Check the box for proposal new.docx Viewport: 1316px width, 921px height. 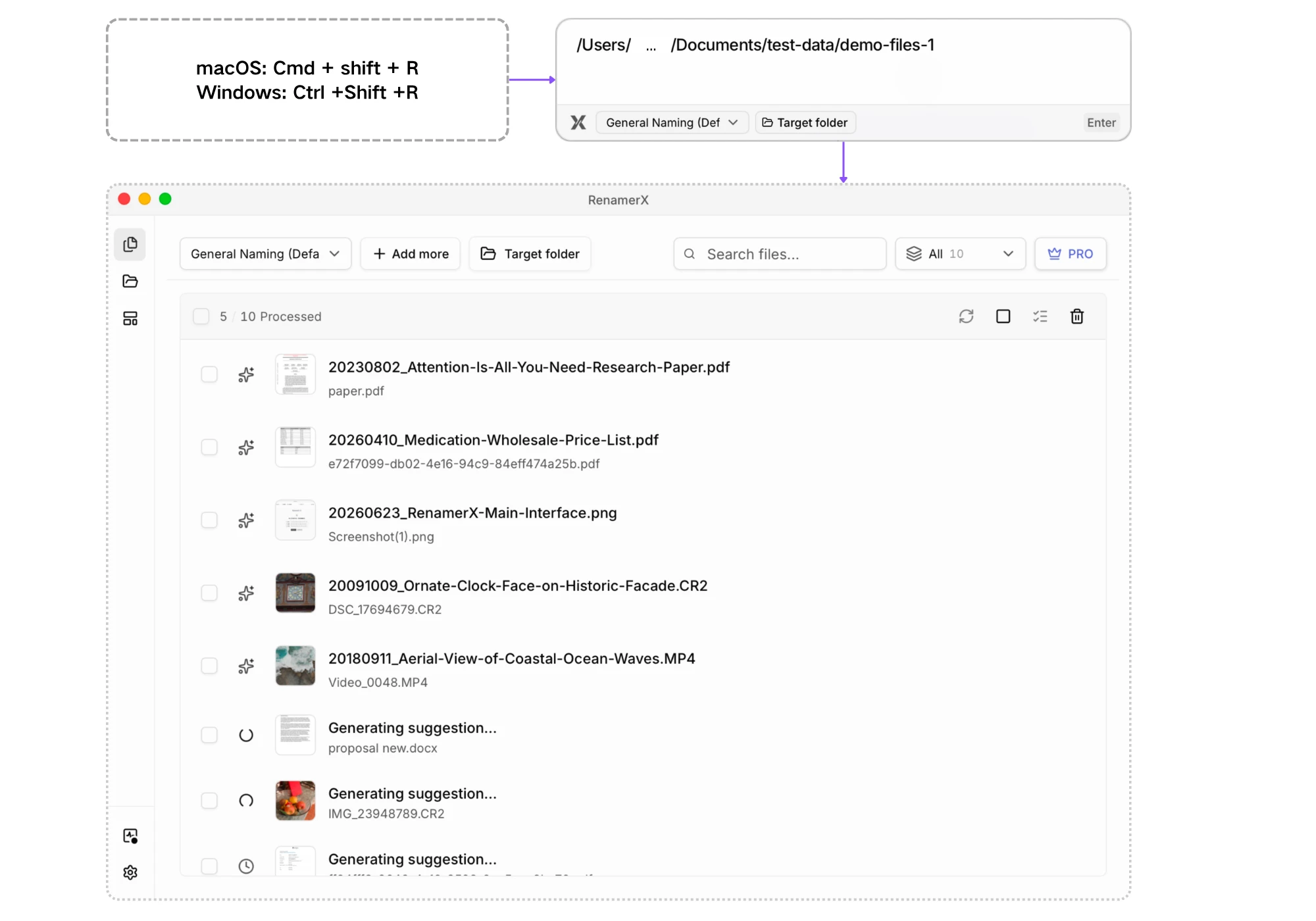click(209, 735)
